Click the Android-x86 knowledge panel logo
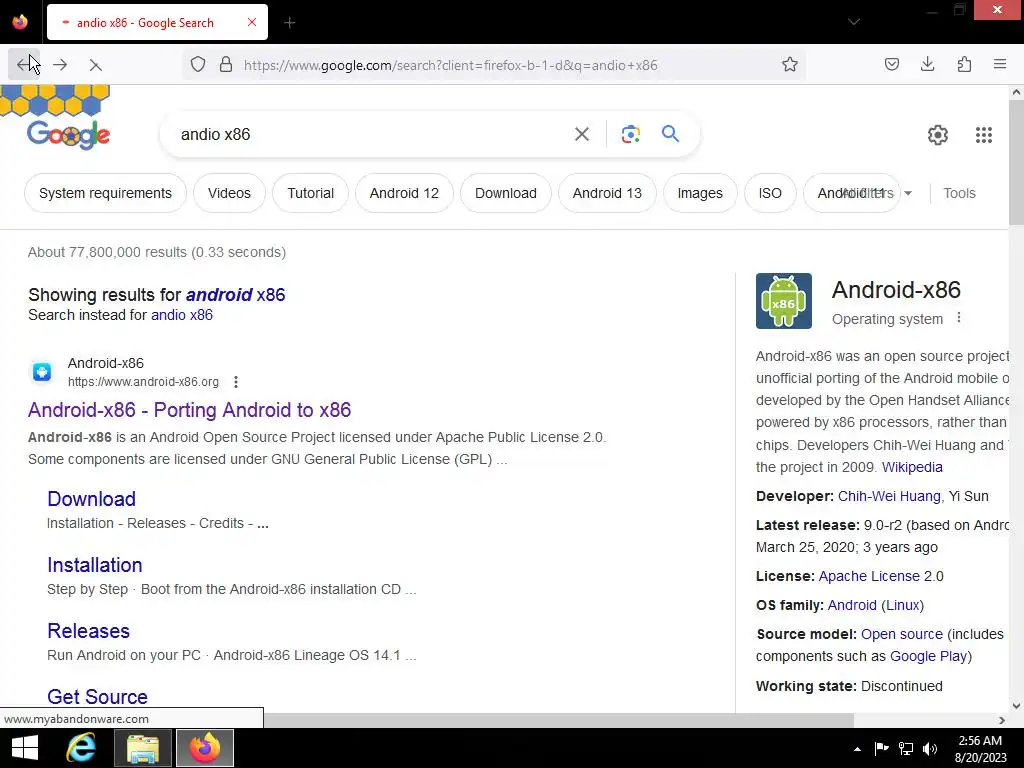This screenshot has height=768, width=1024. pos(784,300)
